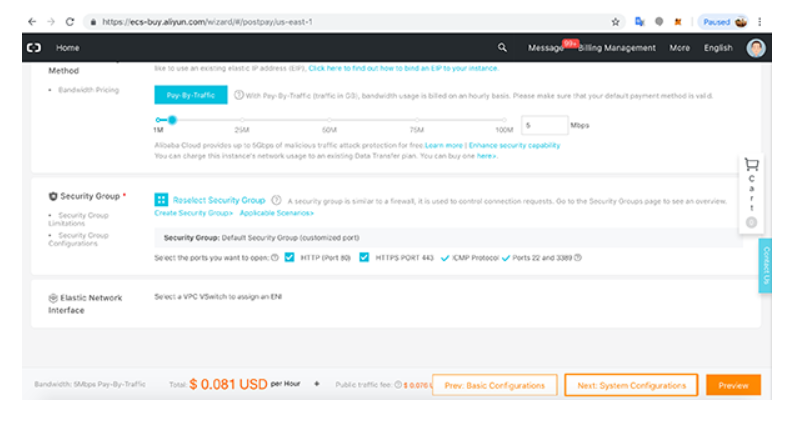Click Prev: Basic Configurations button
Screen dimensions: 795x428
tap(494, 385)
